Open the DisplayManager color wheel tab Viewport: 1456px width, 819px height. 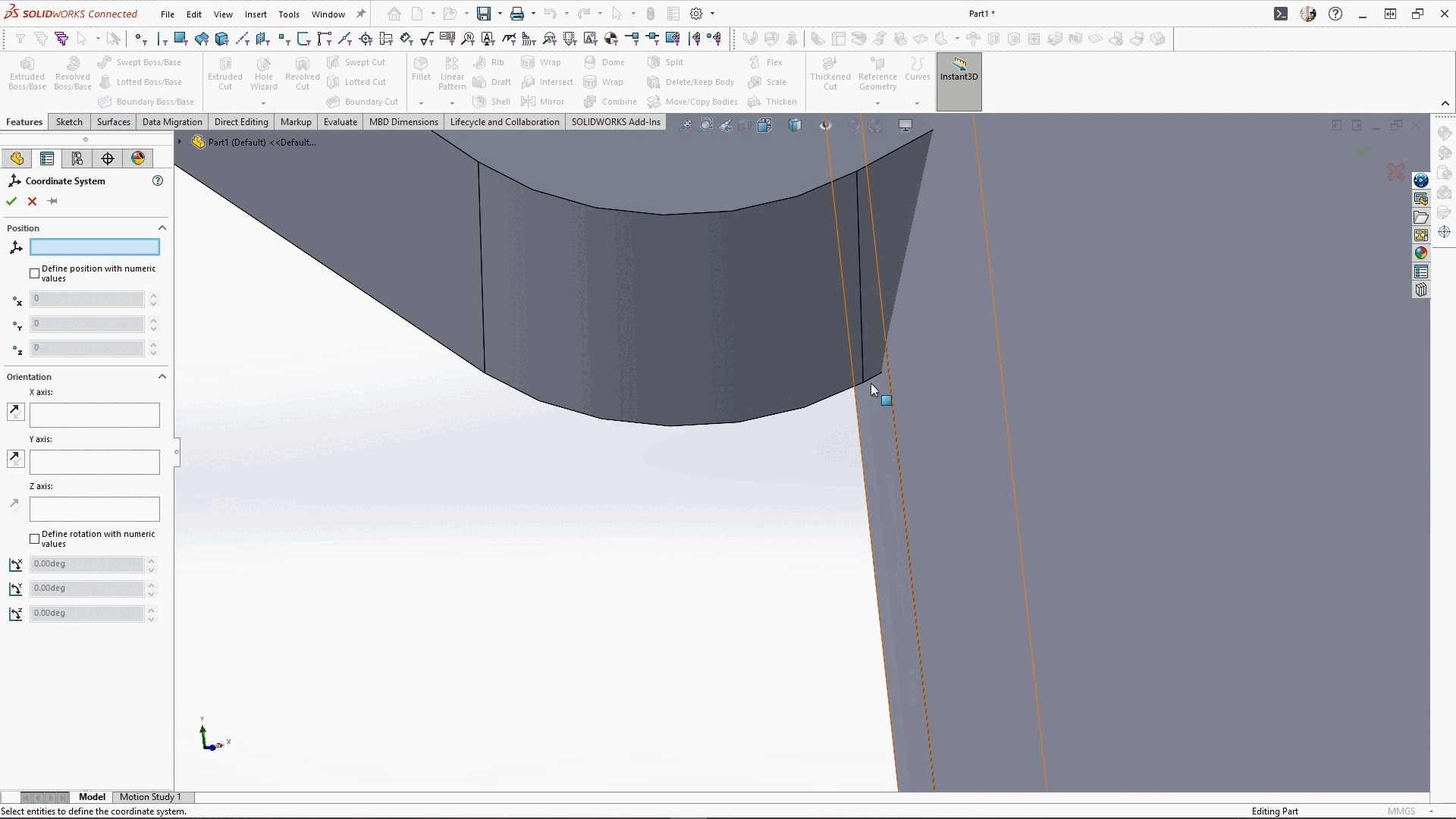coord(138,158)
